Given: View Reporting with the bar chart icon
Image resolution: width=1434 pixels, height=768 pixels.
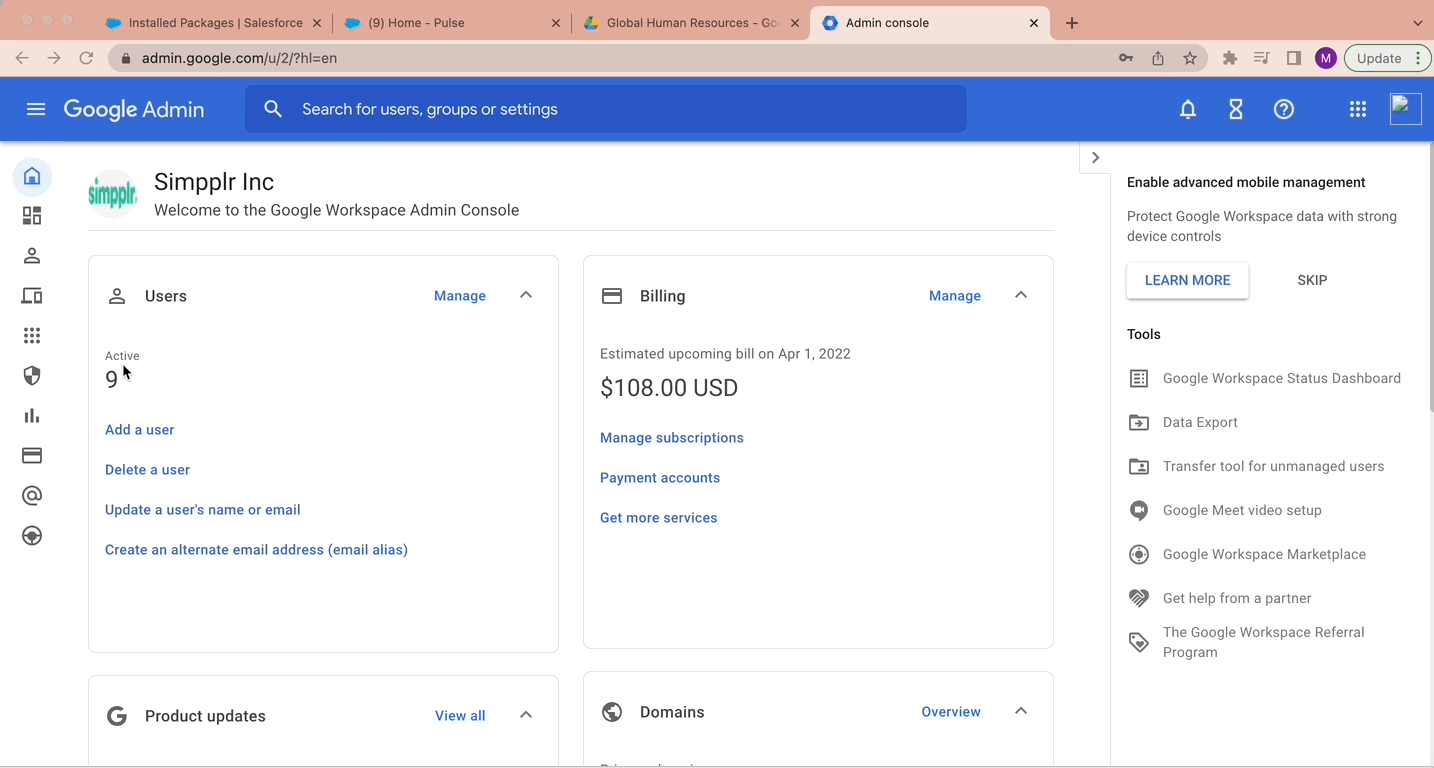Looking at the screenshot, I should point(32,415).
